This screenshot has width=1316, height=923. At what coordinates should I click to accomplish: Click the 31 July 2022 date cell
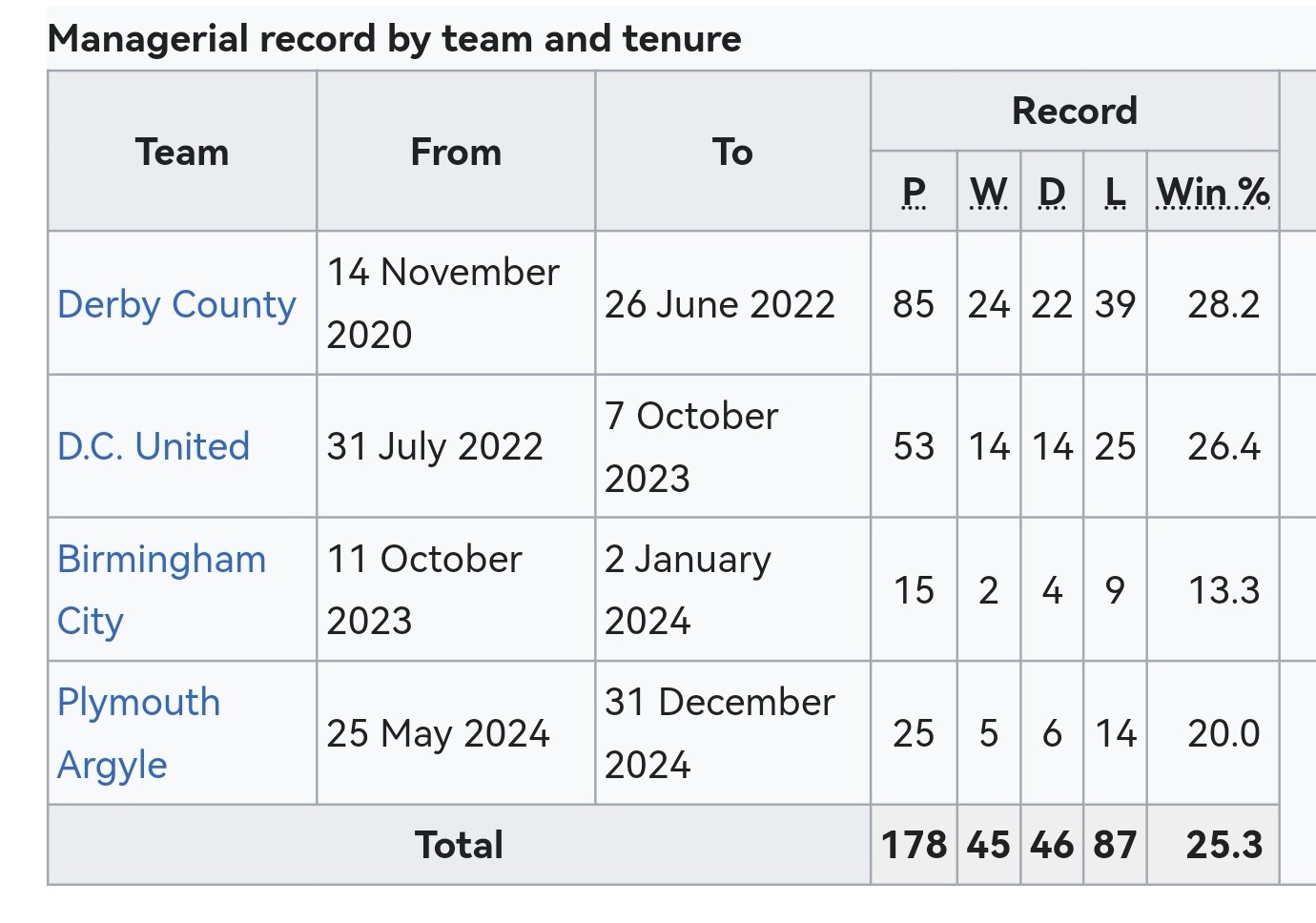pyautogui.click(x=456, y=446)
